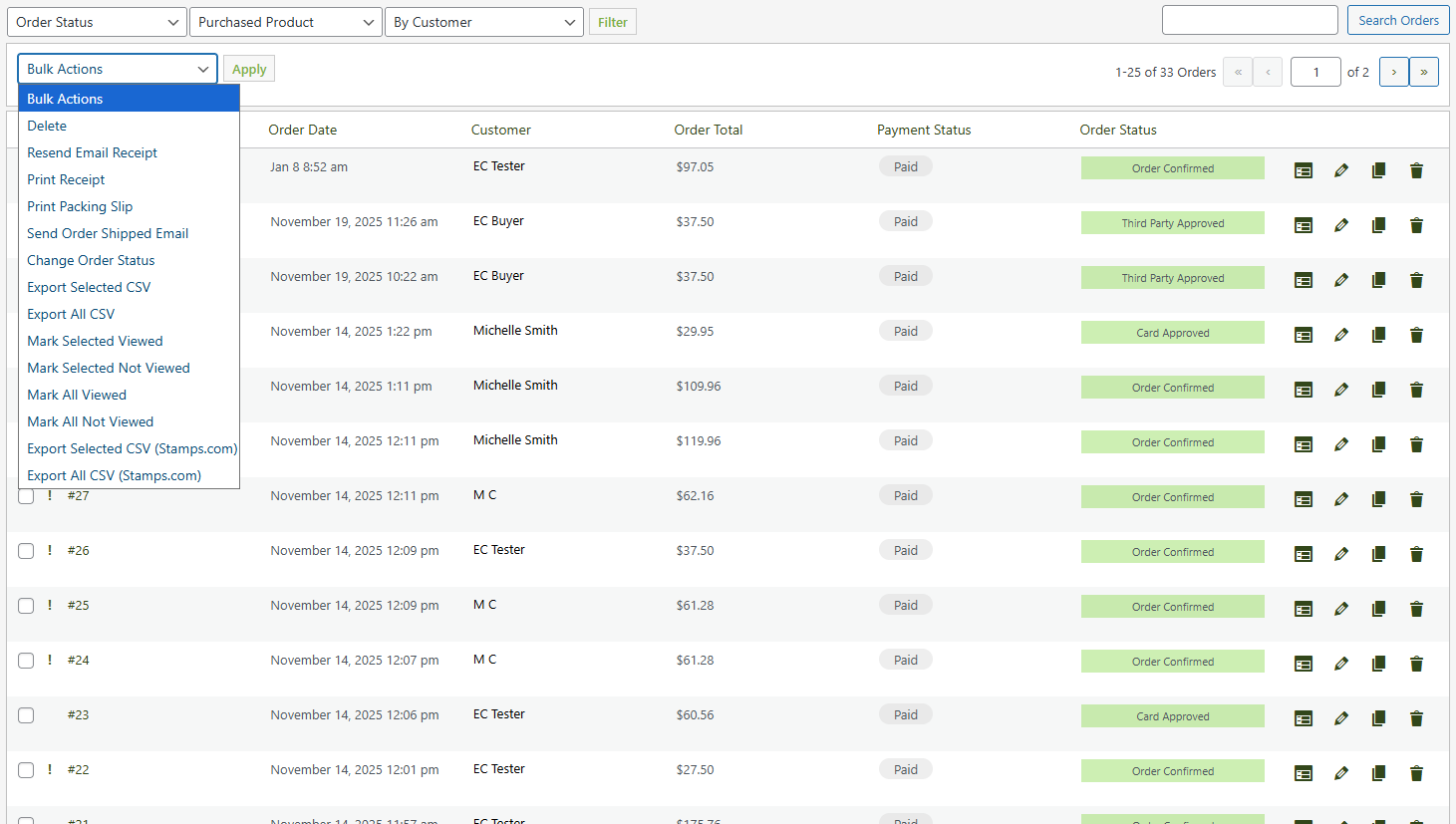Open the details list icon for order #27
1456x824 pixels.
1303,499
